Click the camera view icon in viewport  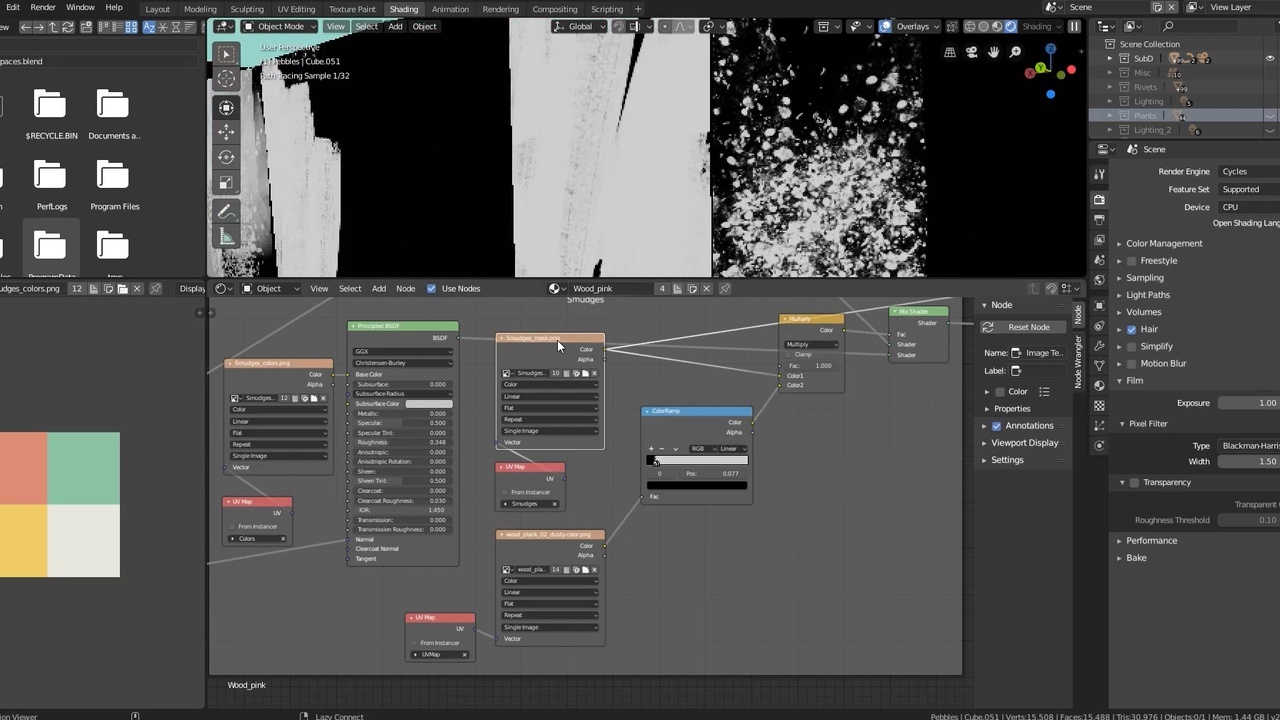(x=971, y=52)
